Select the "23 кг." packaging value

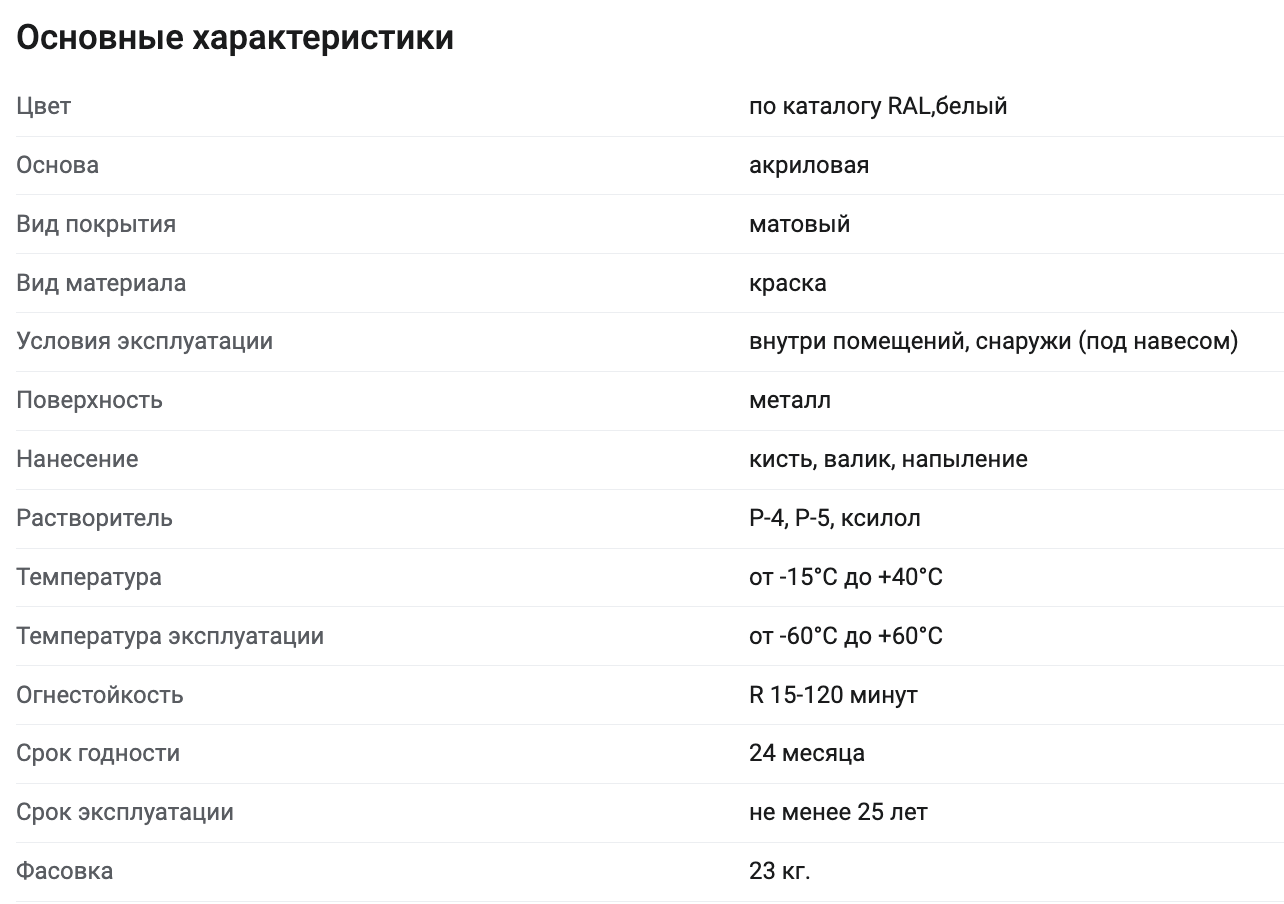779,871
